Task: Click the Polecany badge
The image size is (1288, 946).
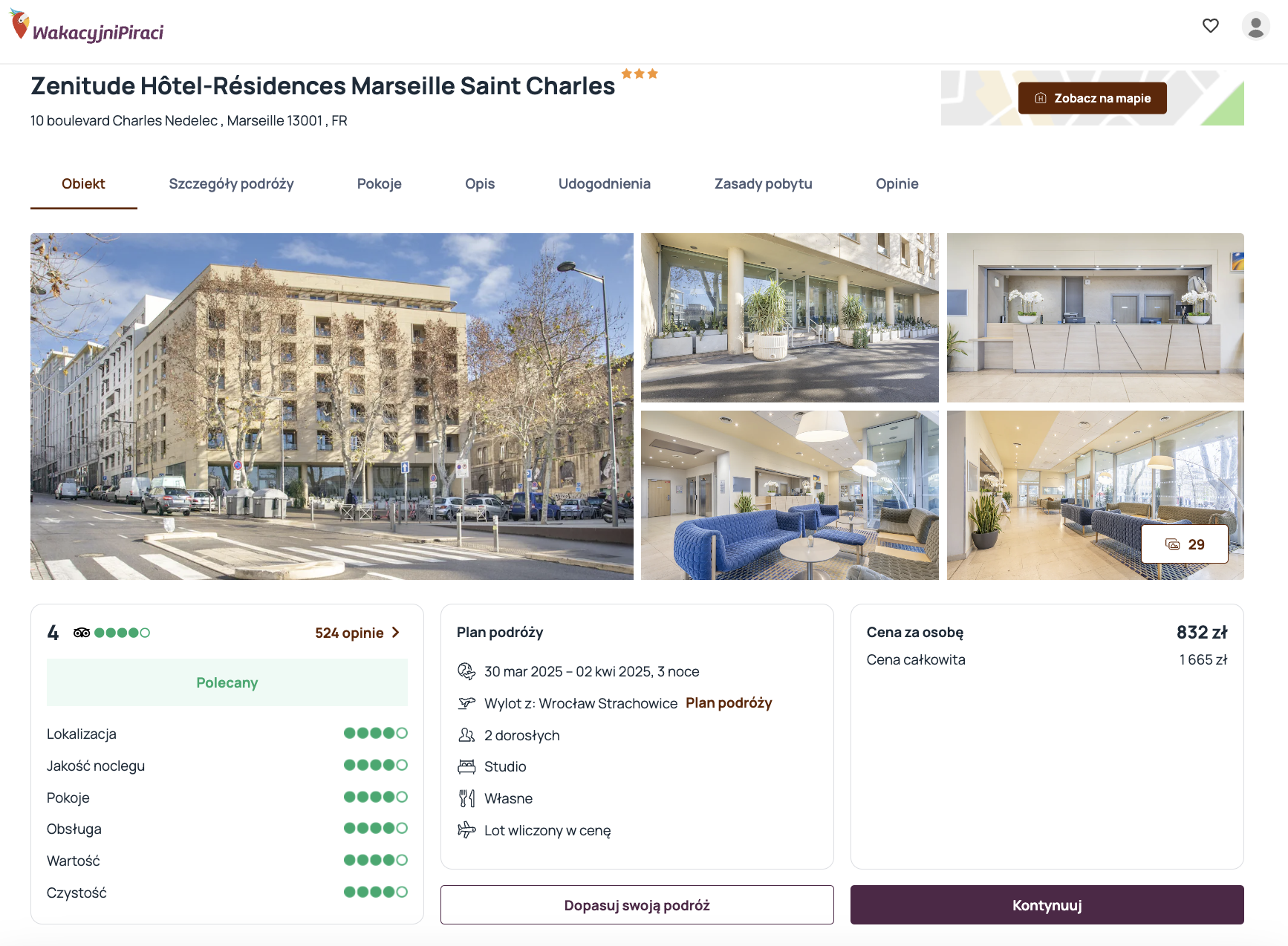Action: pos(227,682)
